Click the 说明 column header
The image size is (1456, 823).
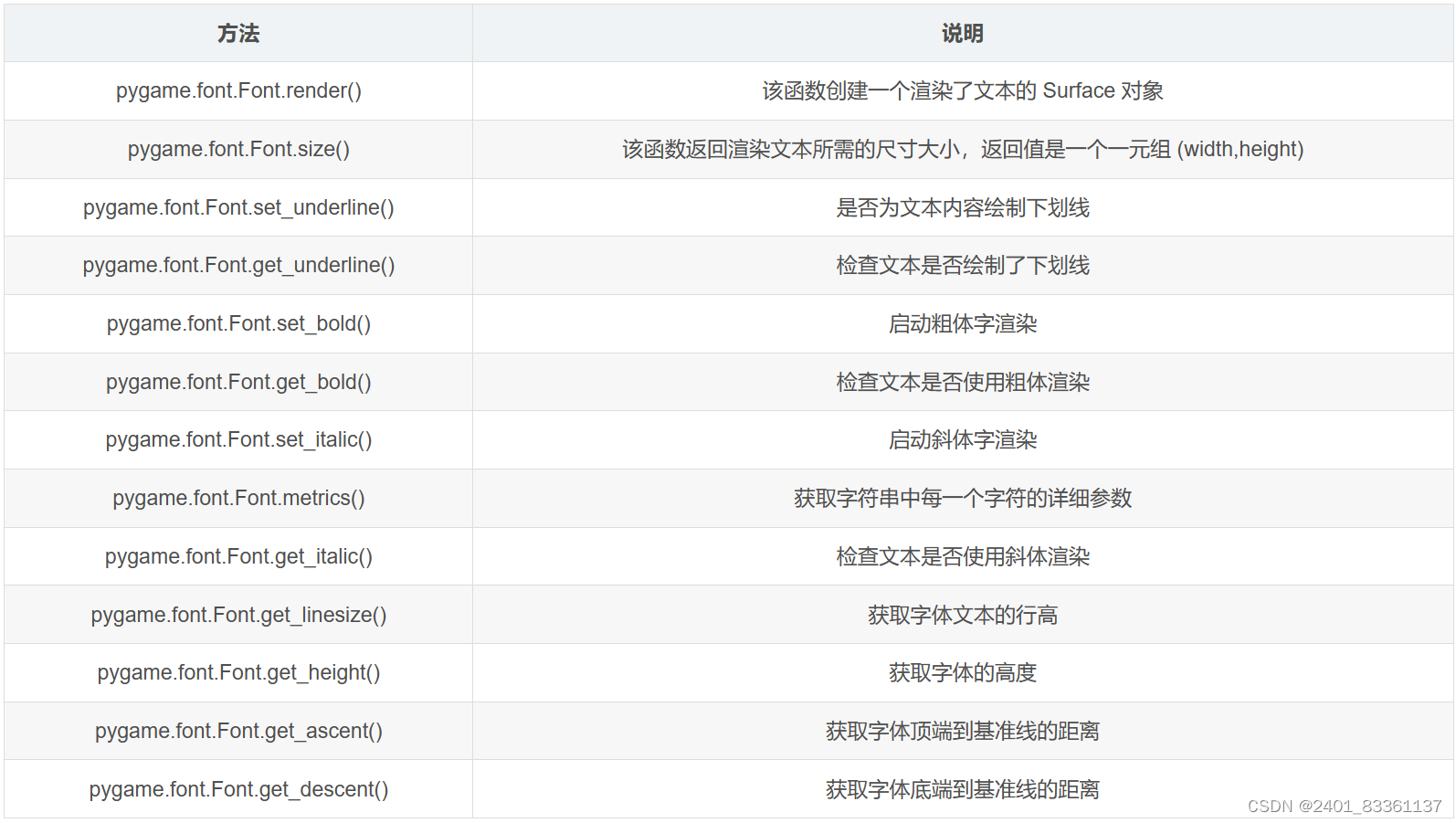tap(963, 34)
